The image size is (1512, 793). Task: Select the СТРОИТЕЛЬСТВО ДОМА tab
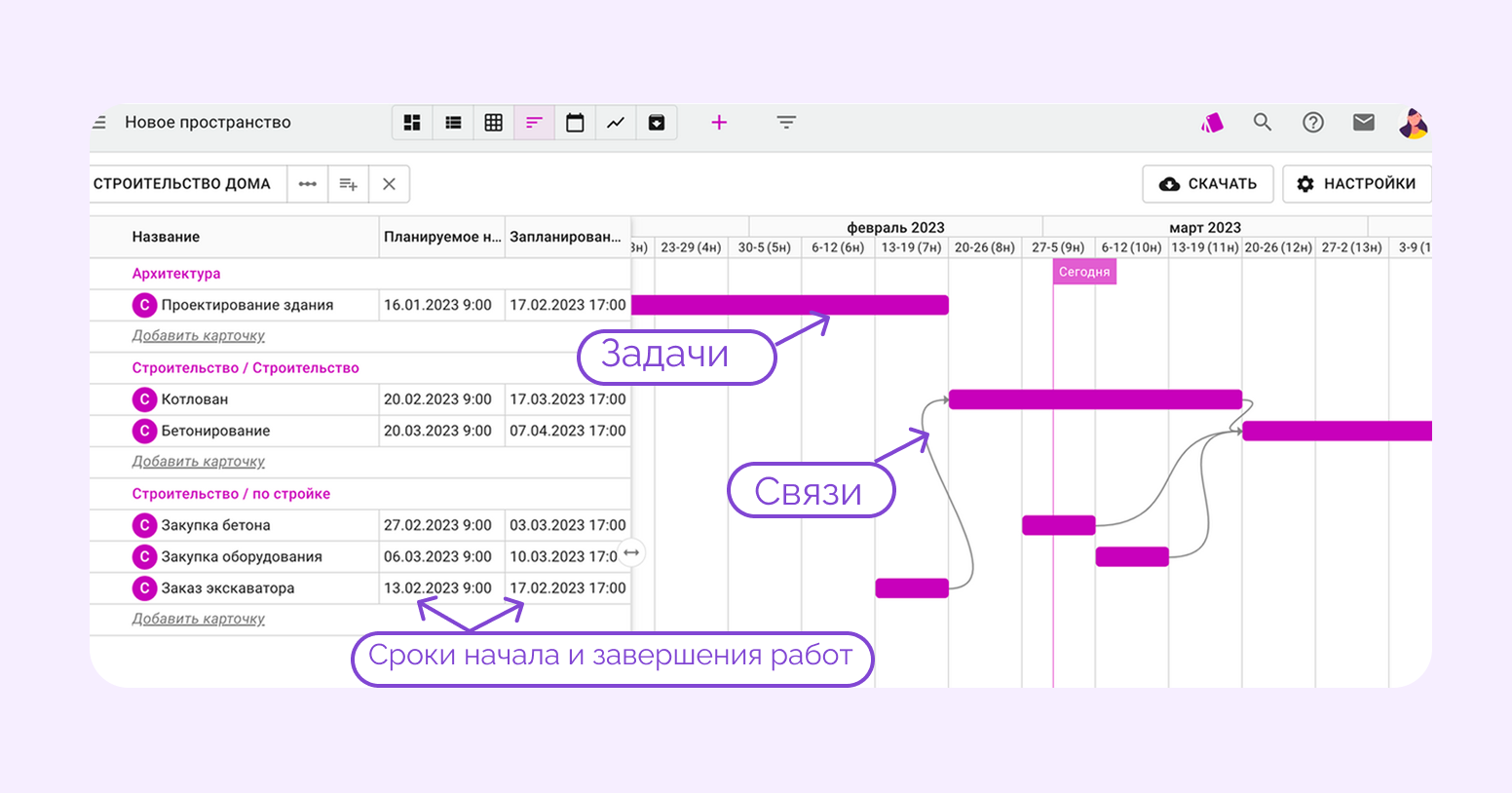click(x=182, y=184)
